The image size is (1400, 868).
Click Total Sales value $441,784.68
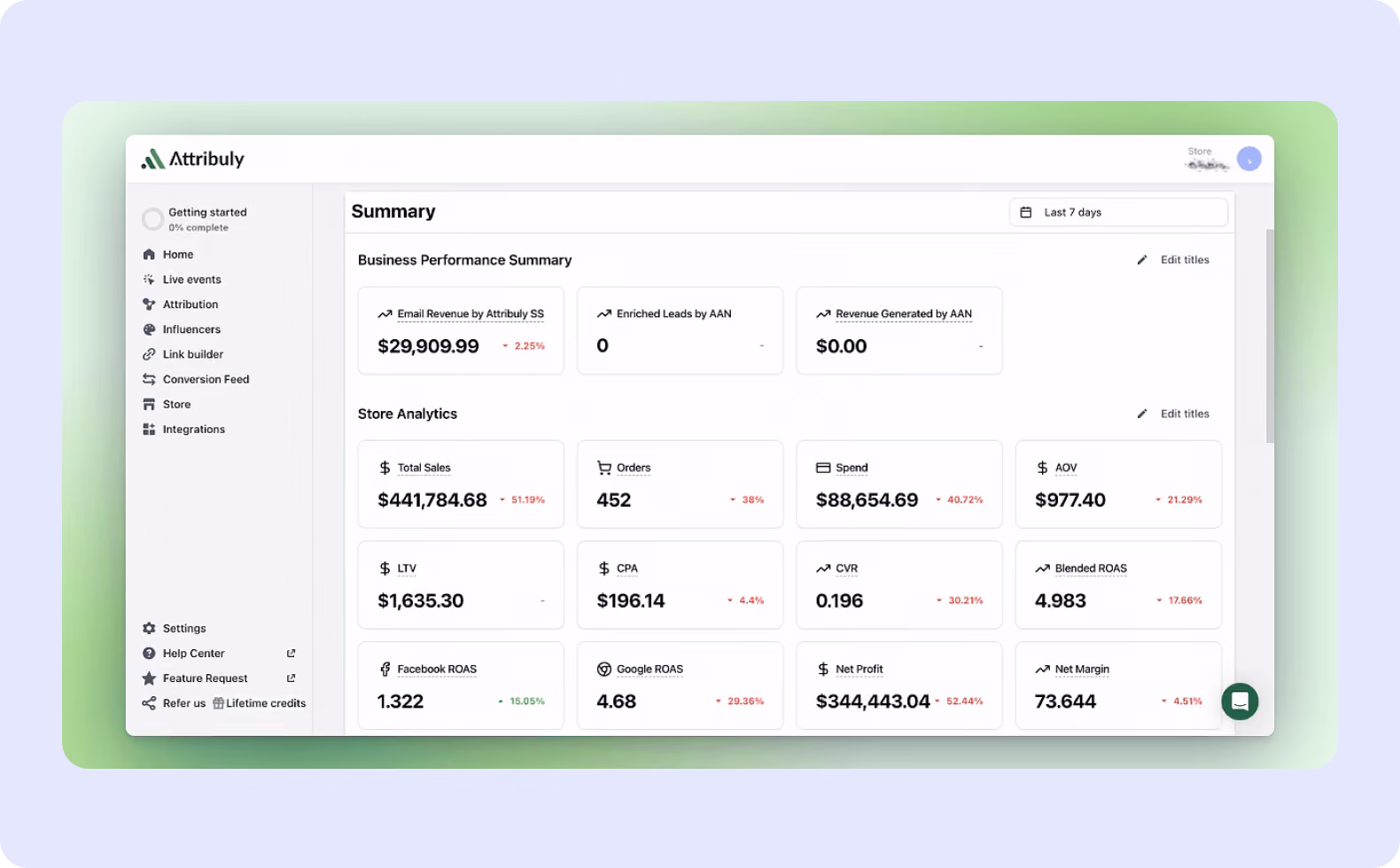click(x=432, y=500)
